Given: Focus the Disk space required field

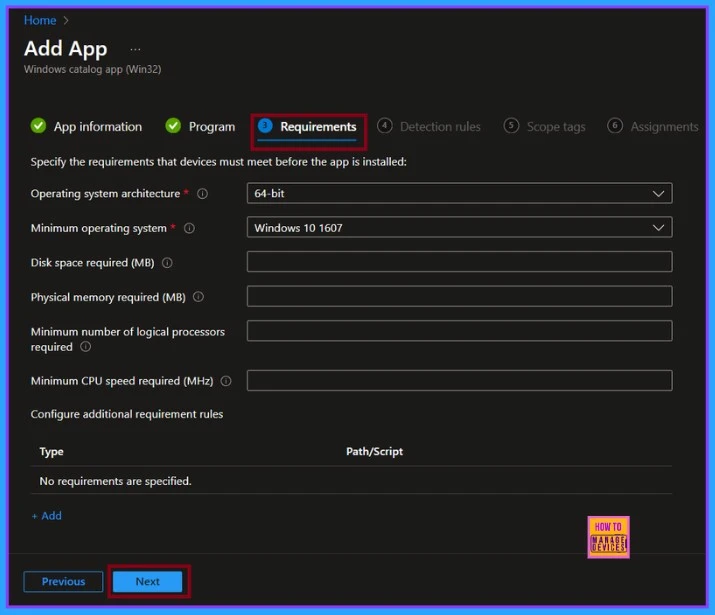Looking at the screenshot, I should point(459,262).
